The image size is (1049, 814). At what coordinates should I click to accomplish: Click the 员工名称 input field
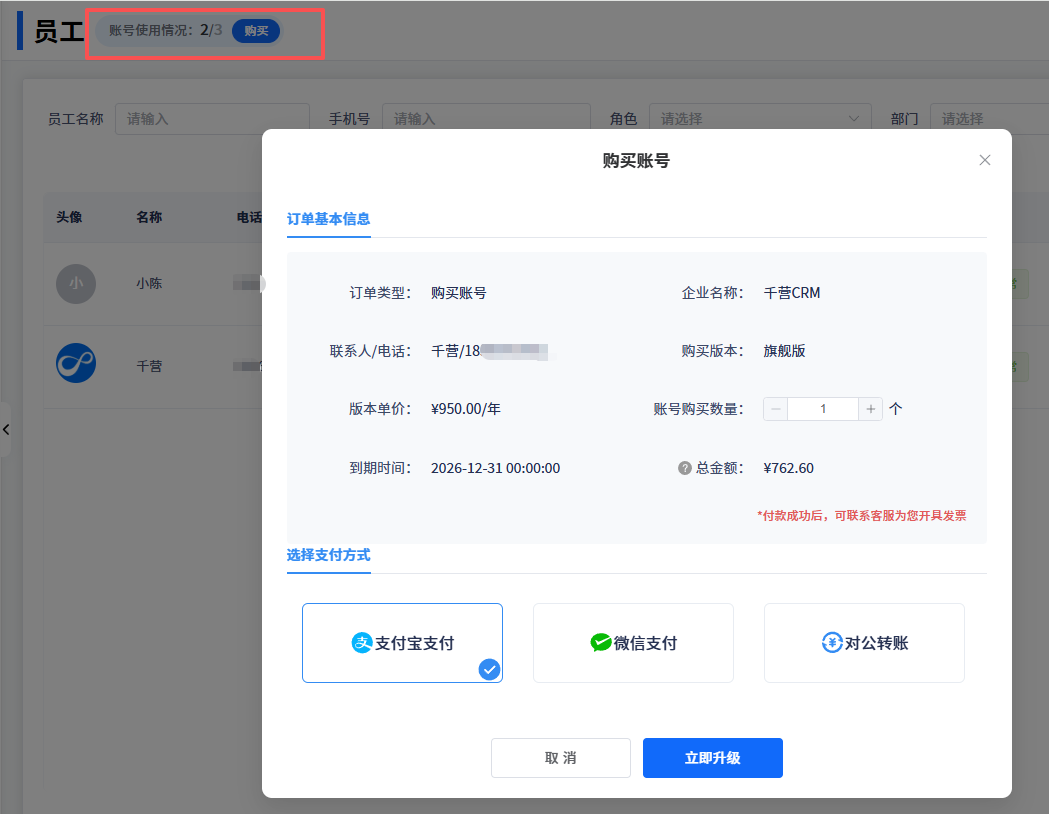tap(212, 119)
